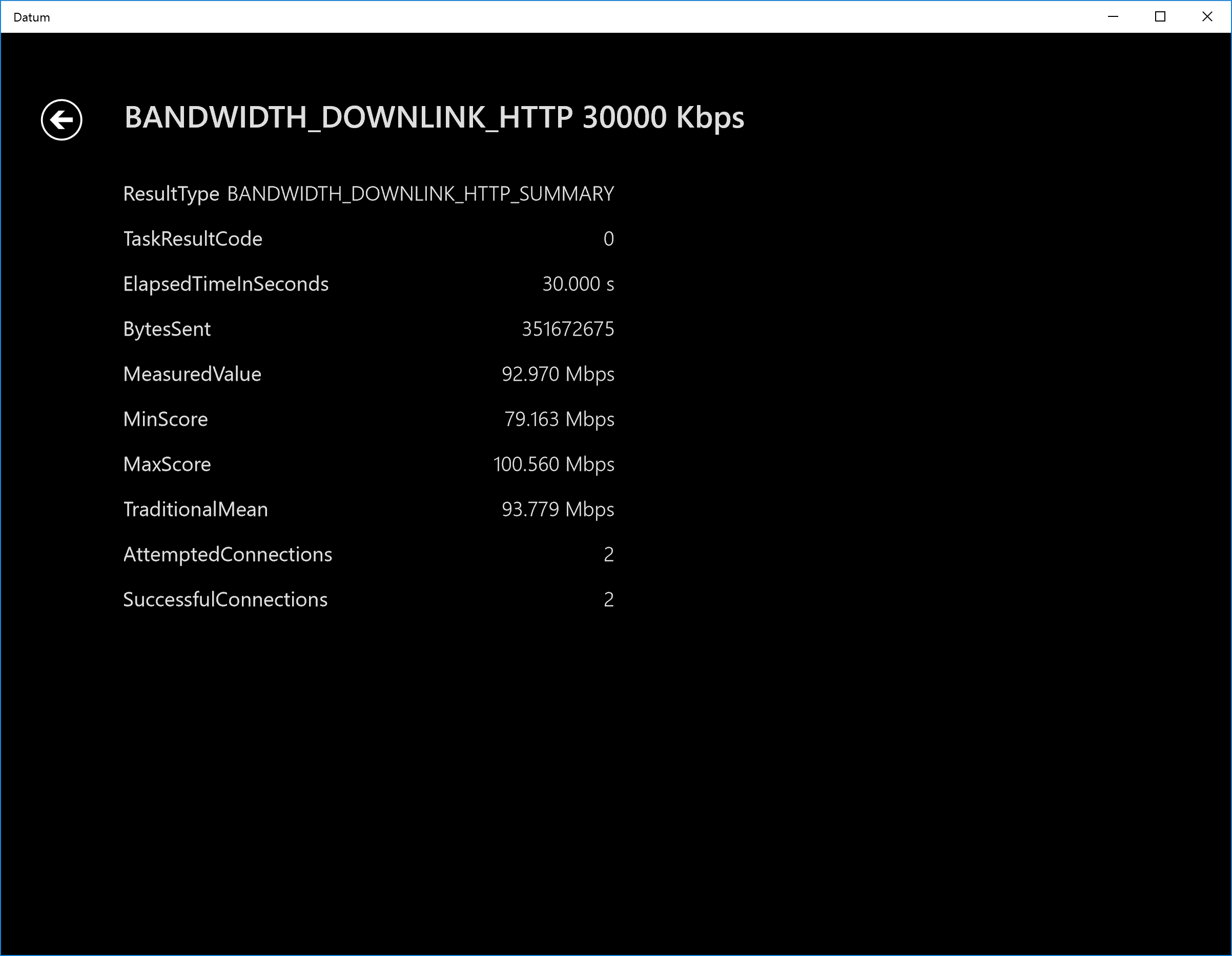Click the 100.560 Mbps MaxScore value
The image size is (1232, 956).
553,465
